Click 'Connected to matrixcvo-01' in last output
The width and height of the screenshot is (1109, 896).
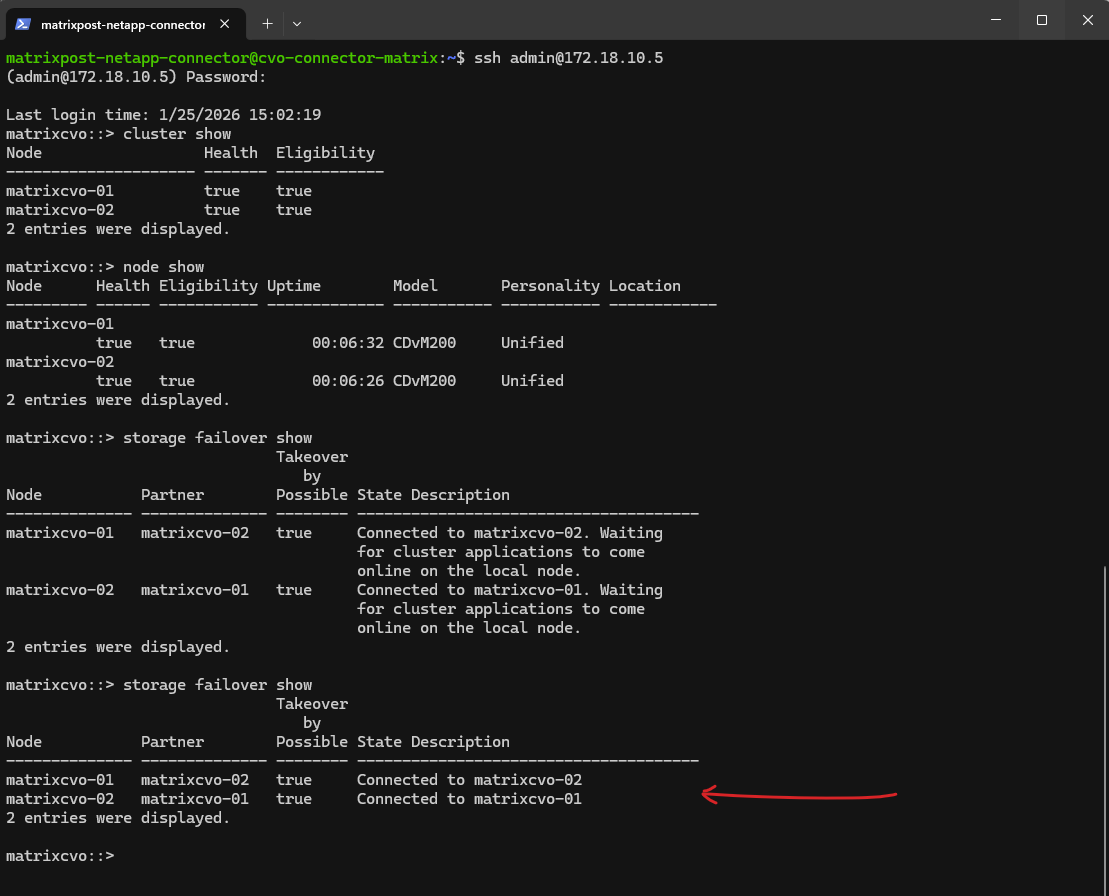[x=469, y=799]
